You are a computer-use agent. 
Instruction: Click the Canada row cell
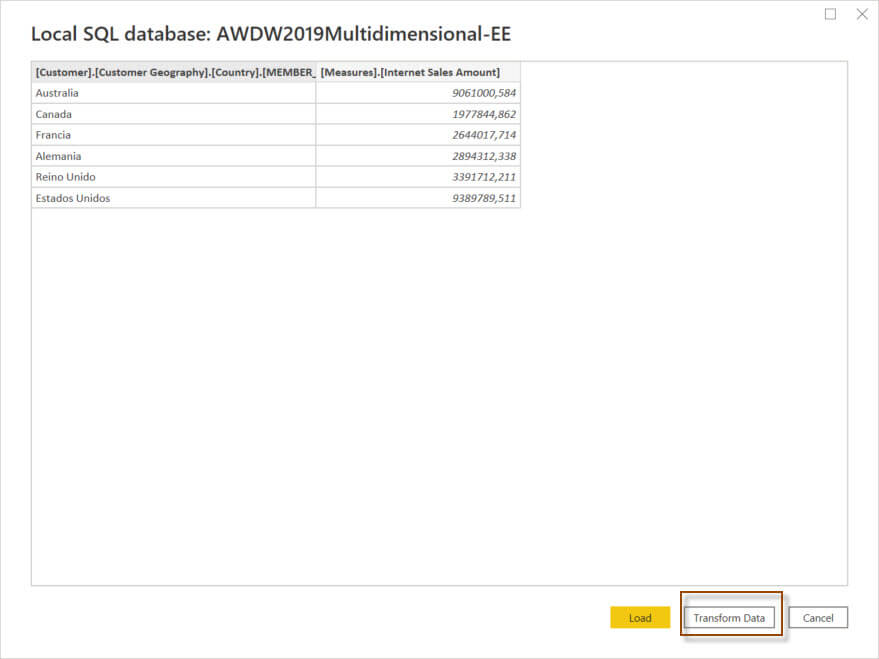tap(174, 114)
